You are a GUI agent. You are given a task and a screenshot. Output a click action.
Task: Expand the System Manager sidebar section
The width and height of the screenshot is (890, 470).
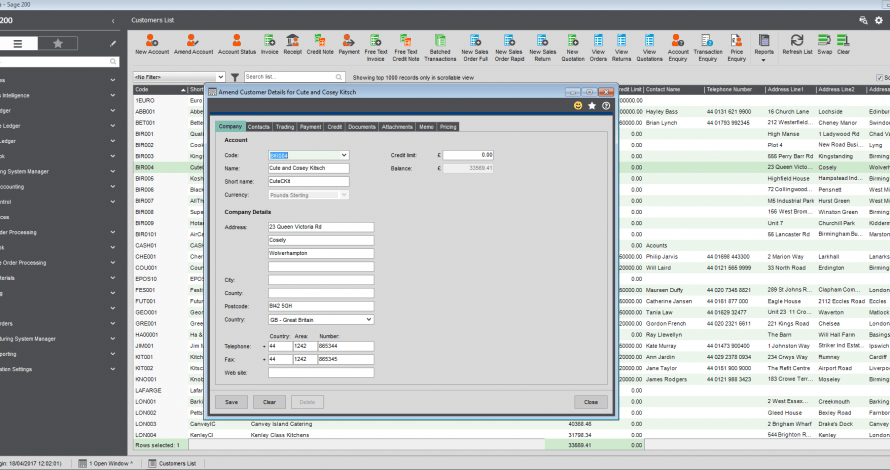112,171
